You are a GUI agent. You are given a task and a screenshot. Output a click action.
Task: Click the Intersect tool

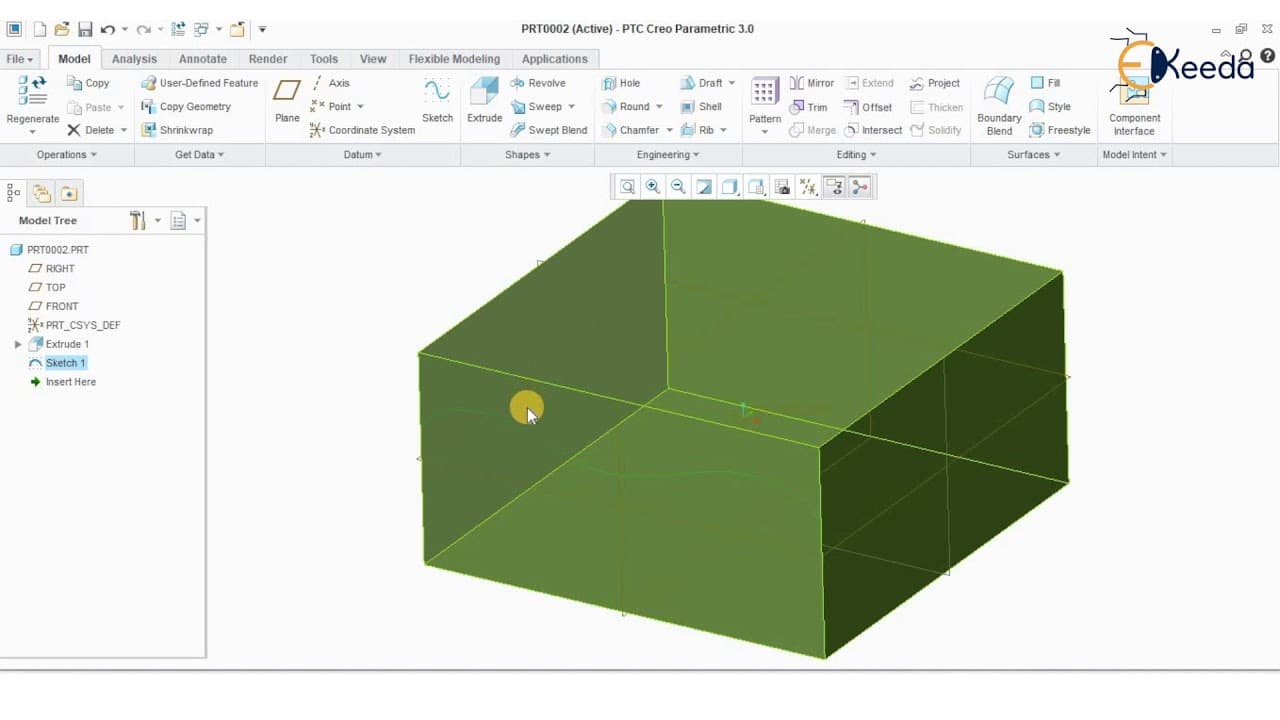(x=873, y=130)
